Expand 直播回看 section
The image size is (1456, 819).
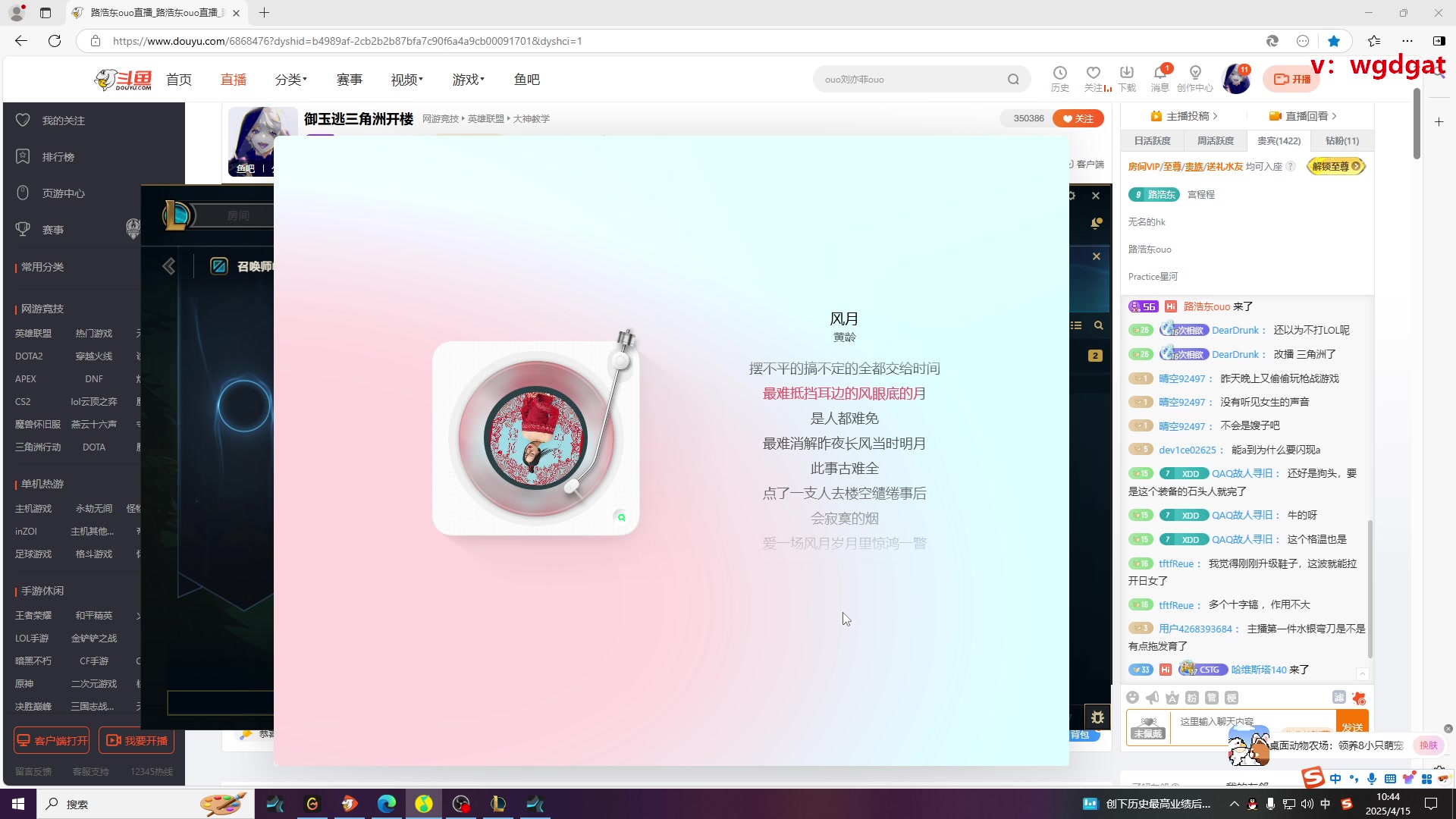point(1303,116)
